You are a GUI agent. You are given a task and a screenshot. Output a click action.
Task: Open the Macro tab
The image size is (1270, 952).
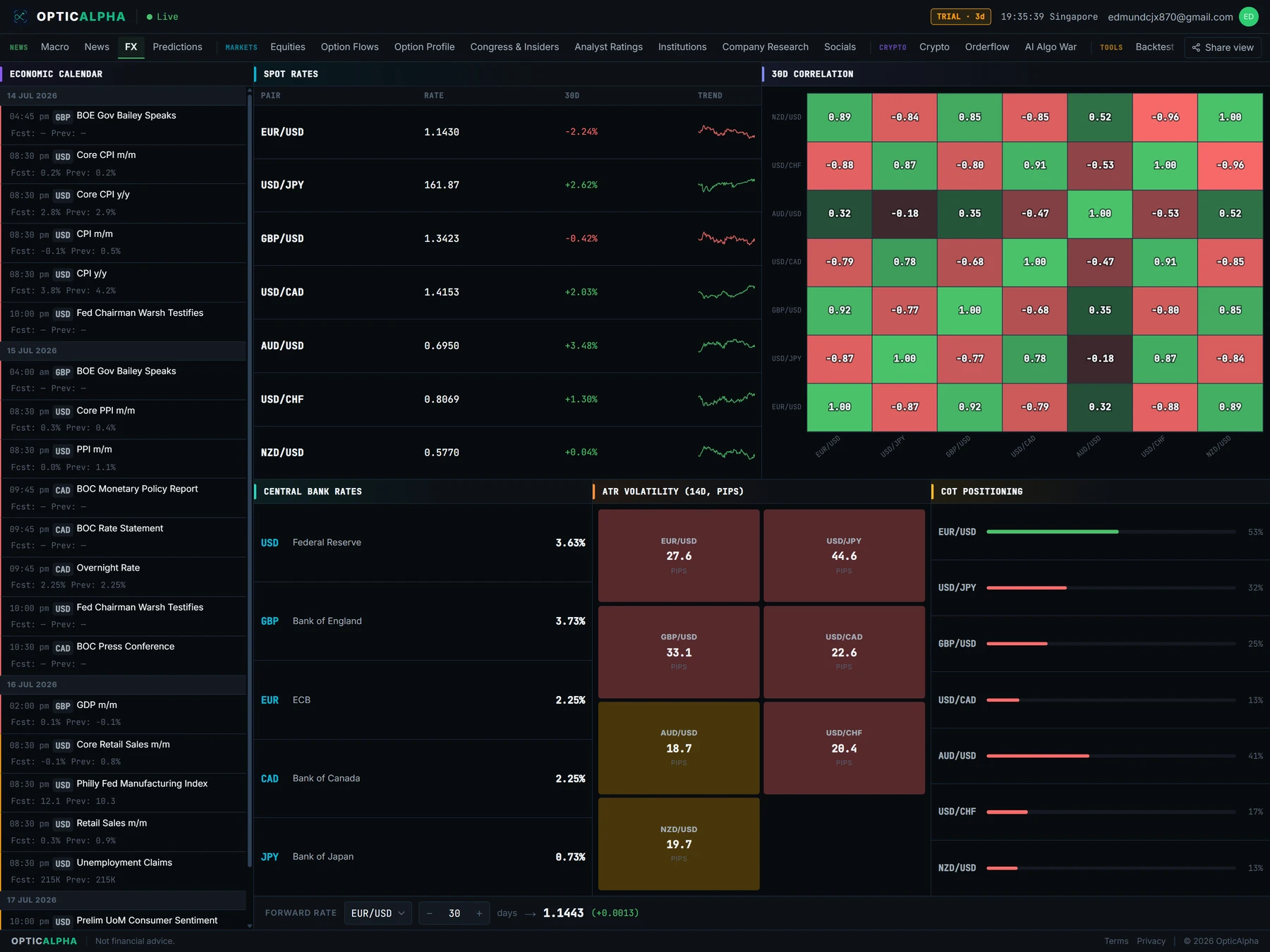pyautogui.click(x=55, y=47)
